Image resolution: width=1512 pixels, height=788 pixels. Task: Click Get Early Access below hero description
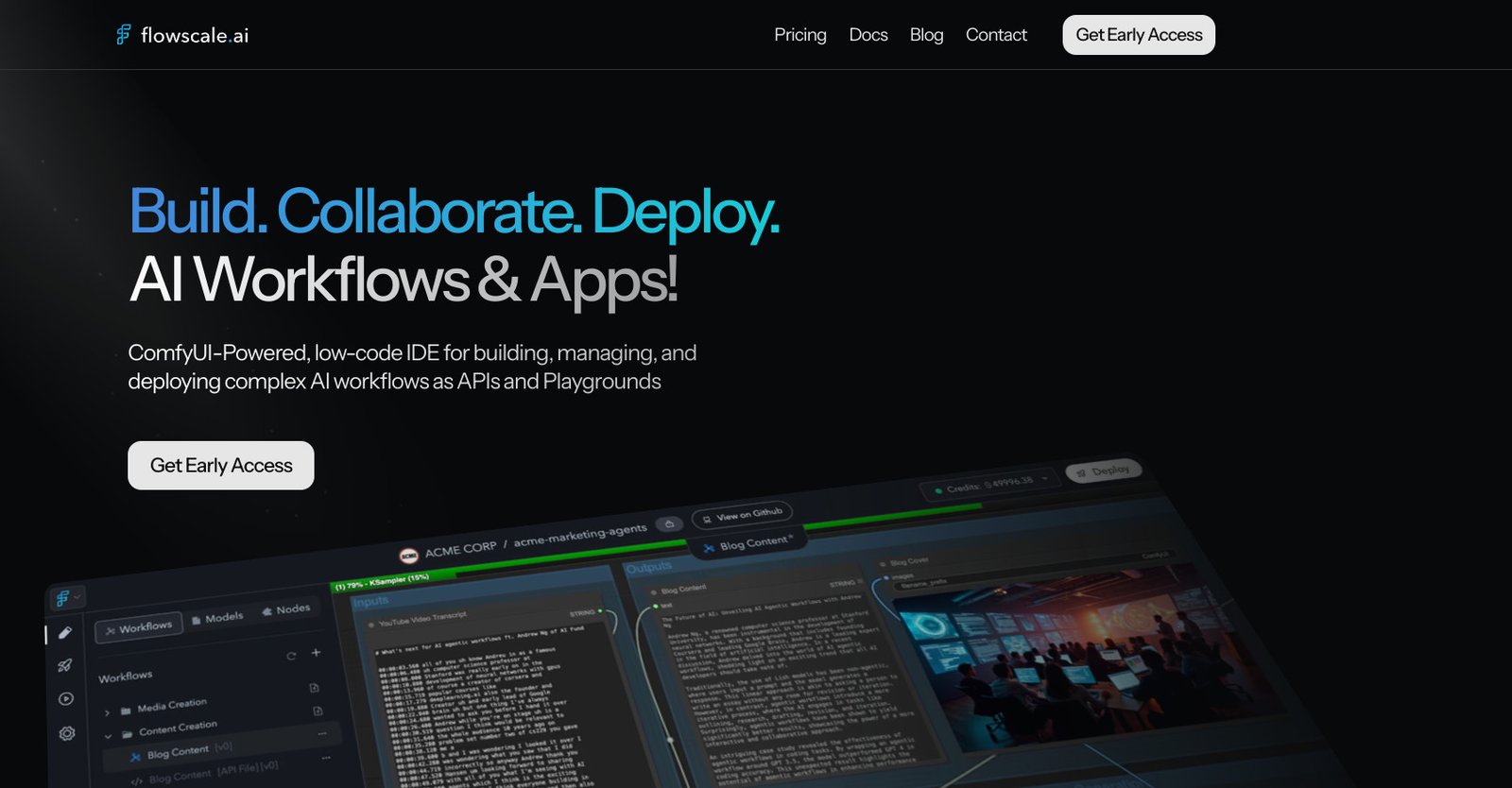click(x=221, y=465)
